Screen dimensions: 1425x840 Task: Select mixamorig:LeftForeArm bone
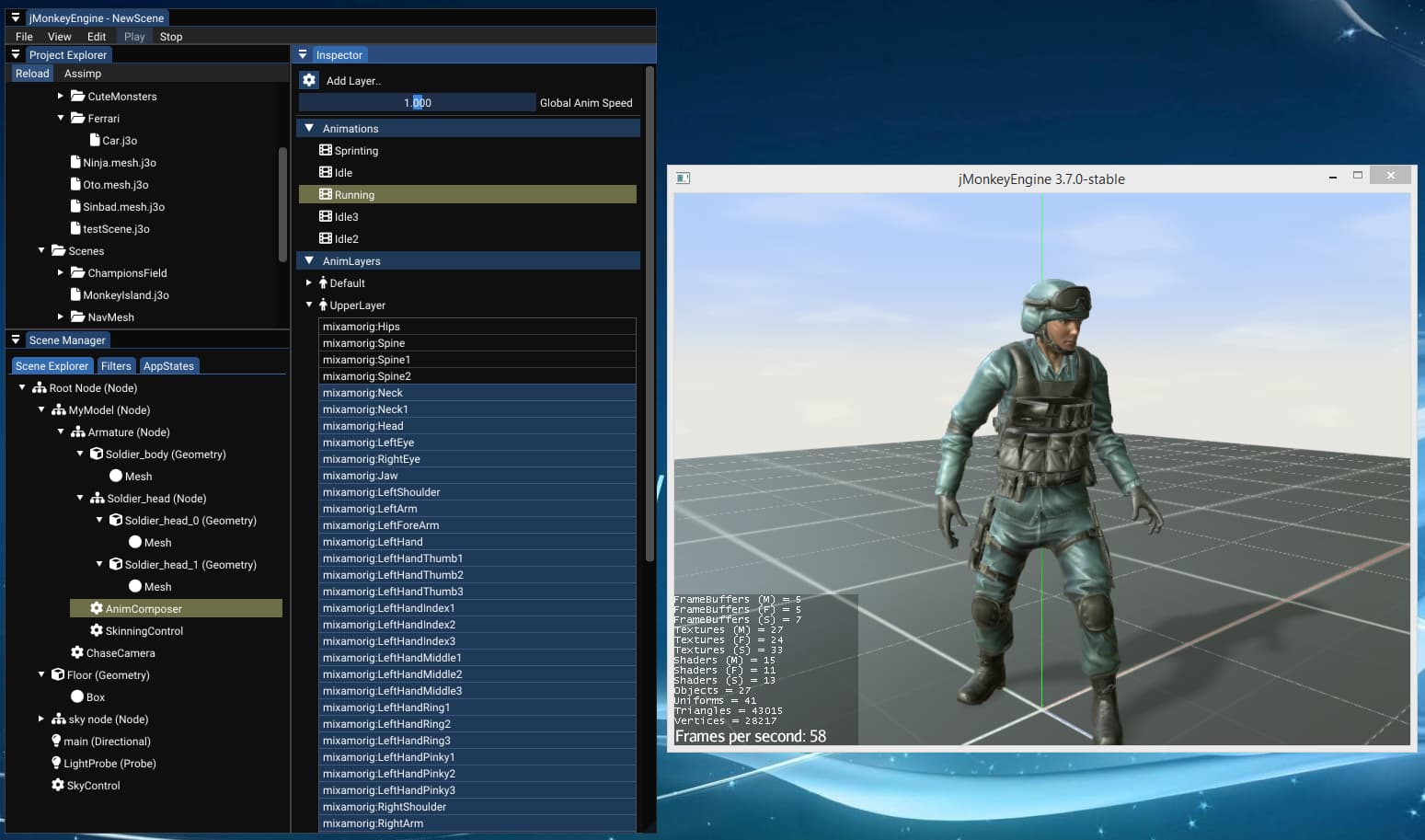pos(477,524)
